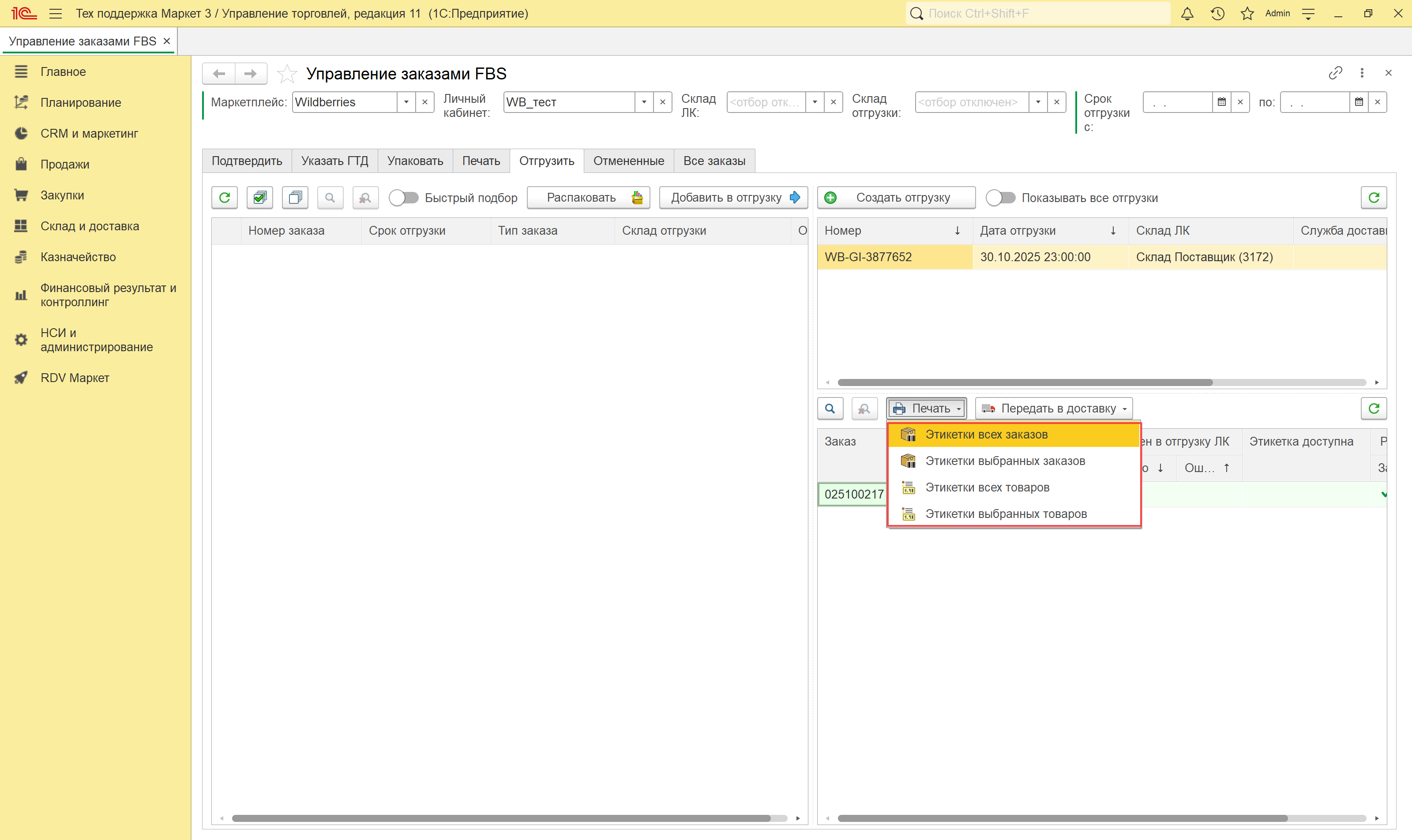This screenshot has height=840, width=1412.
Task: Click the Добавить в отгрузку button
Action: [733, 198]
